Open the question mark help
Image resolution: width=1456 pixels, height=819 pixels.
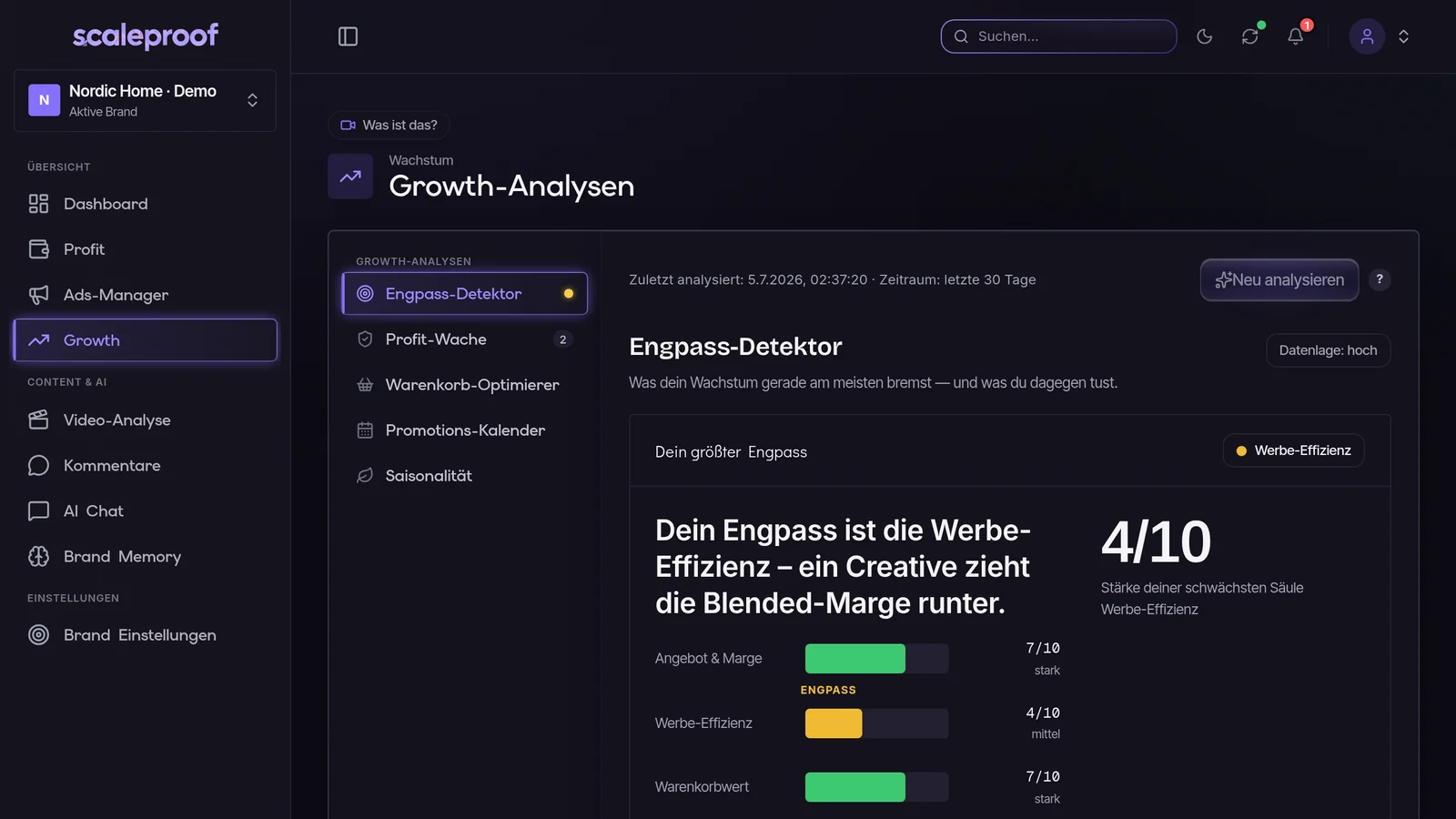click(x=1380, y=279)
